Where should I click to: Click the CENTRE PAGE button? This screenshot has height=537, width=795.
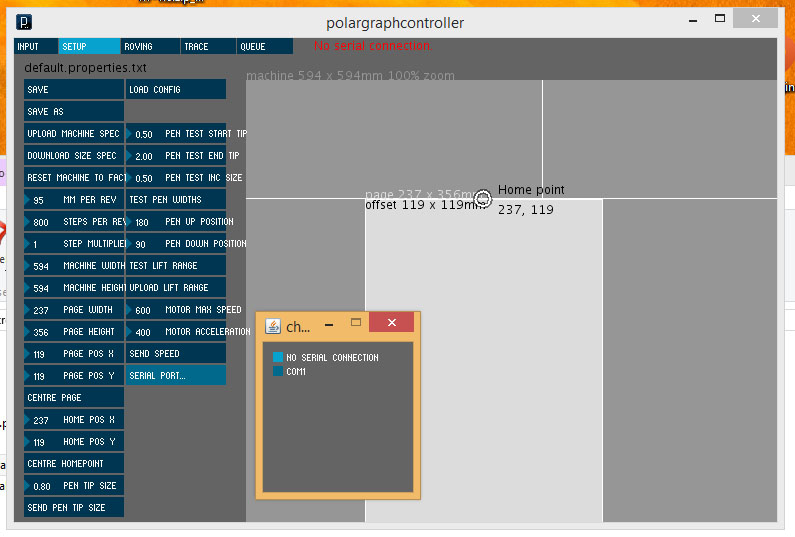pos(74,398)
